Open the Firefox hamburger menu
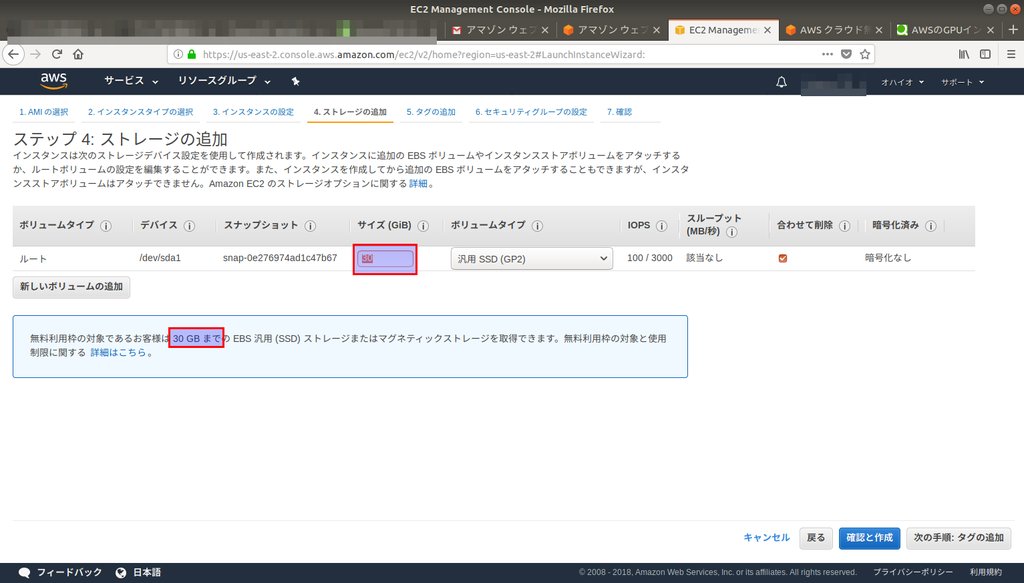Image resolution: width=1024 pixels, height=583 pixels. pyautogui.click(x=1011, y=54)
